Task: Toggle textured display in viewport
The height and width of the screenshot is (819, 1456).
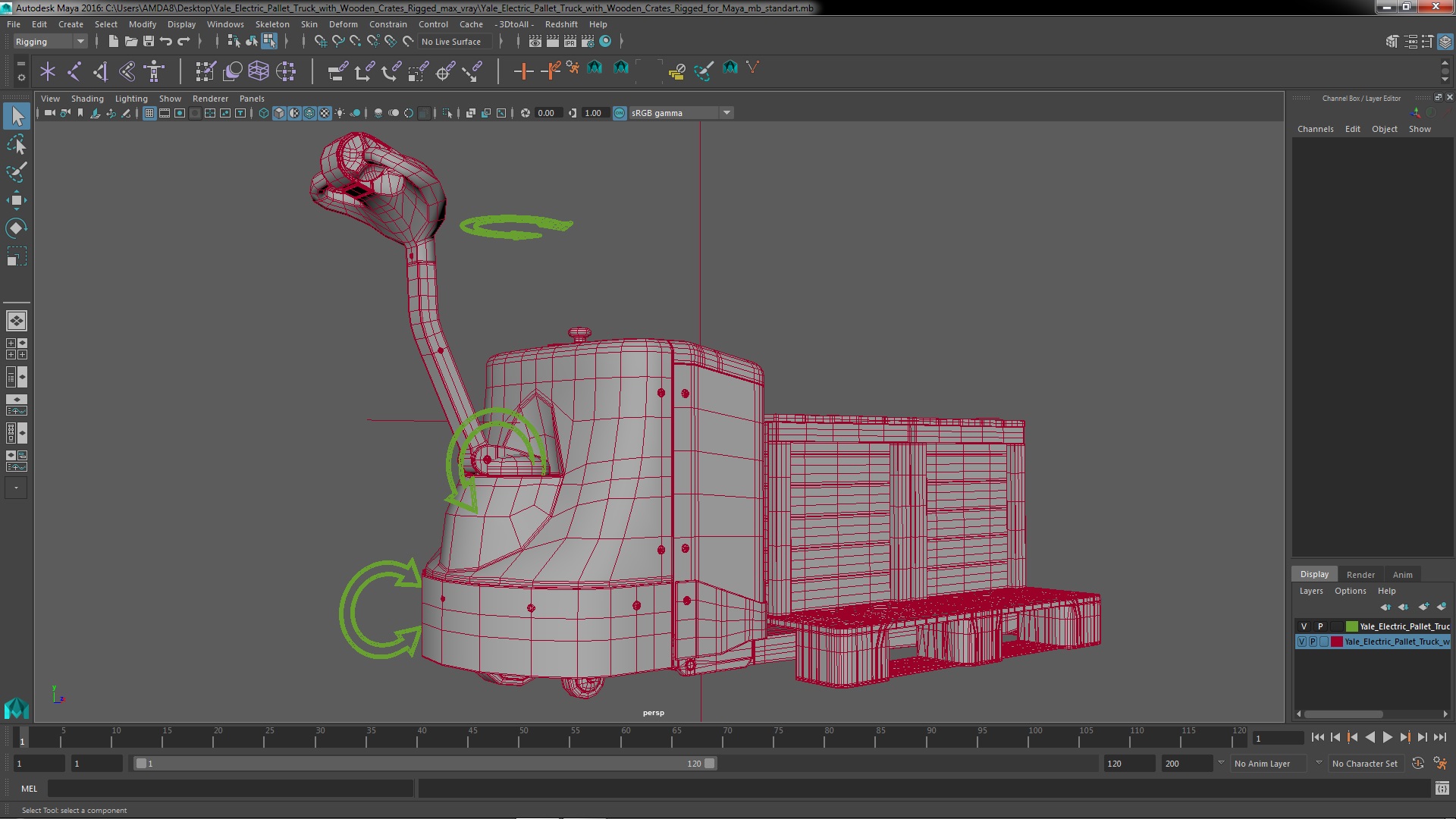Action: tap(325, 113)
